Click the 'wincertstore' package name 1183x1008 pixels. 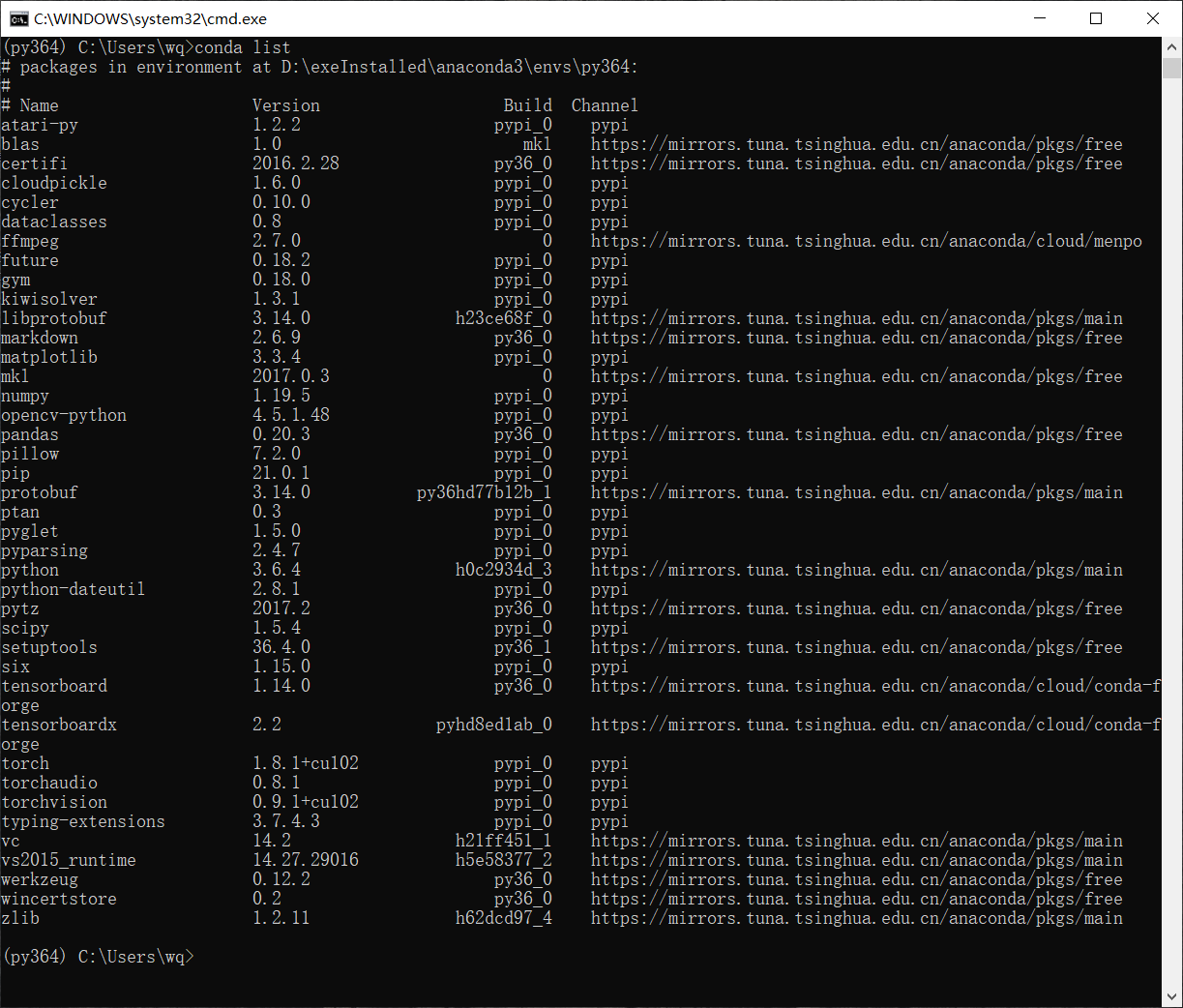(59, 899)
